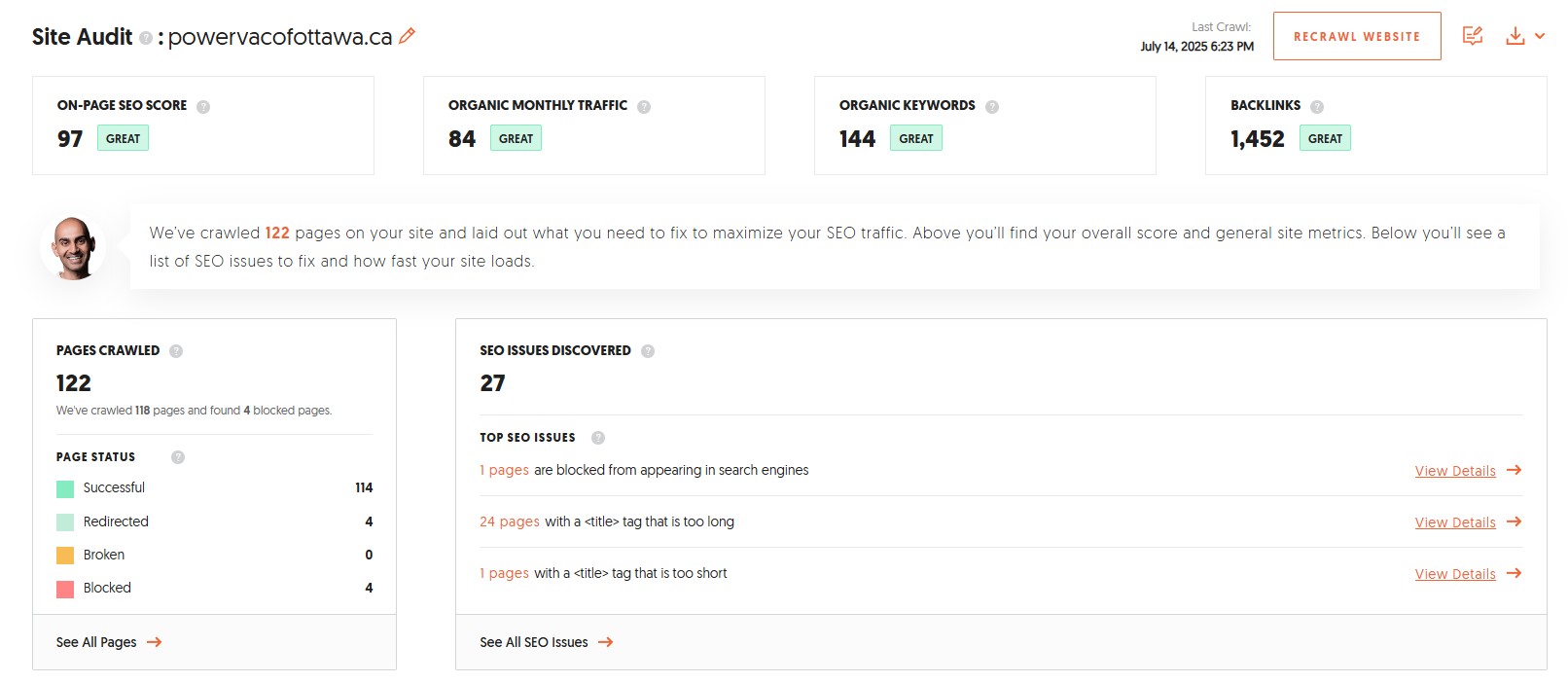Screen dimensions: 1568x683
Task: View Details for title tag too long
Action: click(1455, 522)
